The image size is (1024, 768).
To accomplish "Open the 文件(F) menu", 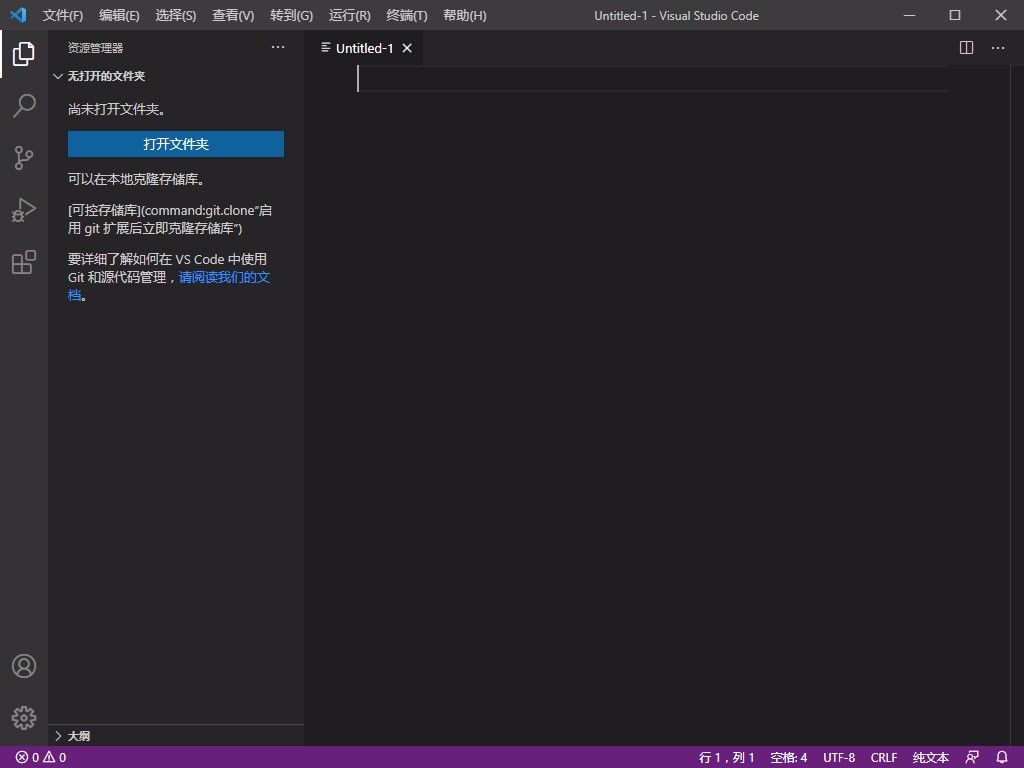I will [62, 15].
